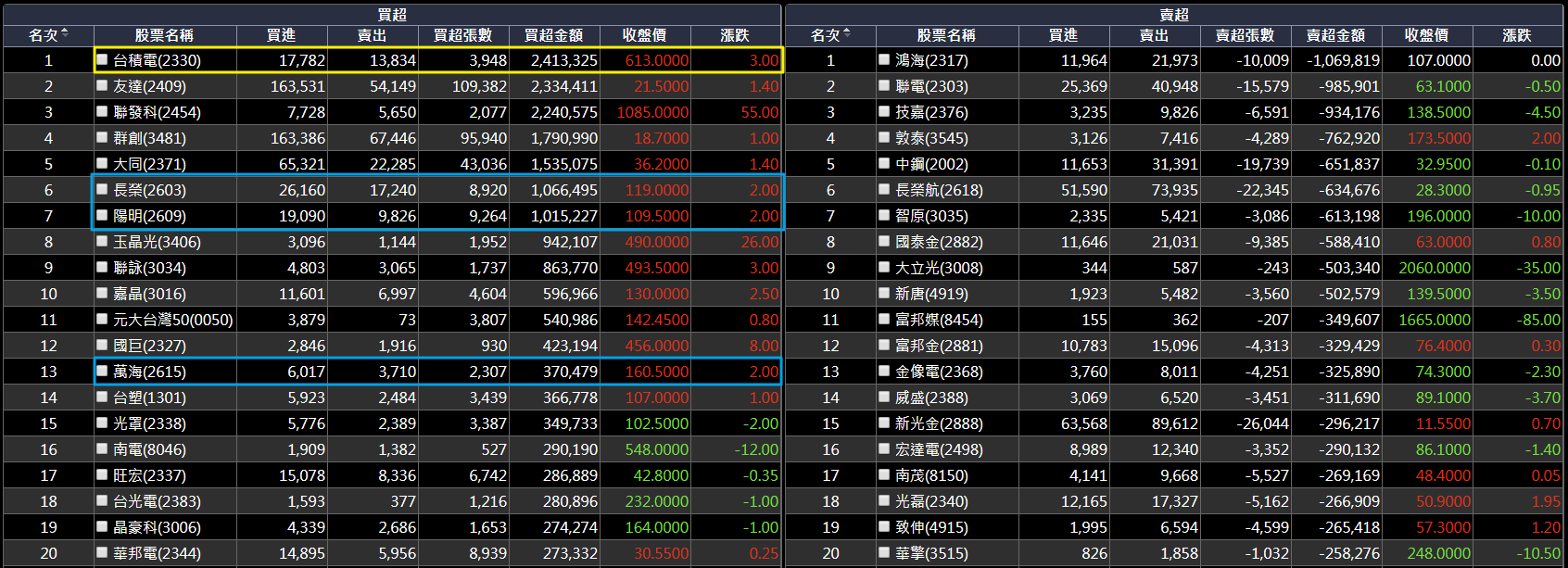
Task: Open stock 台塑(1301)
Action: pyautogui.click(x=150, y=398)
